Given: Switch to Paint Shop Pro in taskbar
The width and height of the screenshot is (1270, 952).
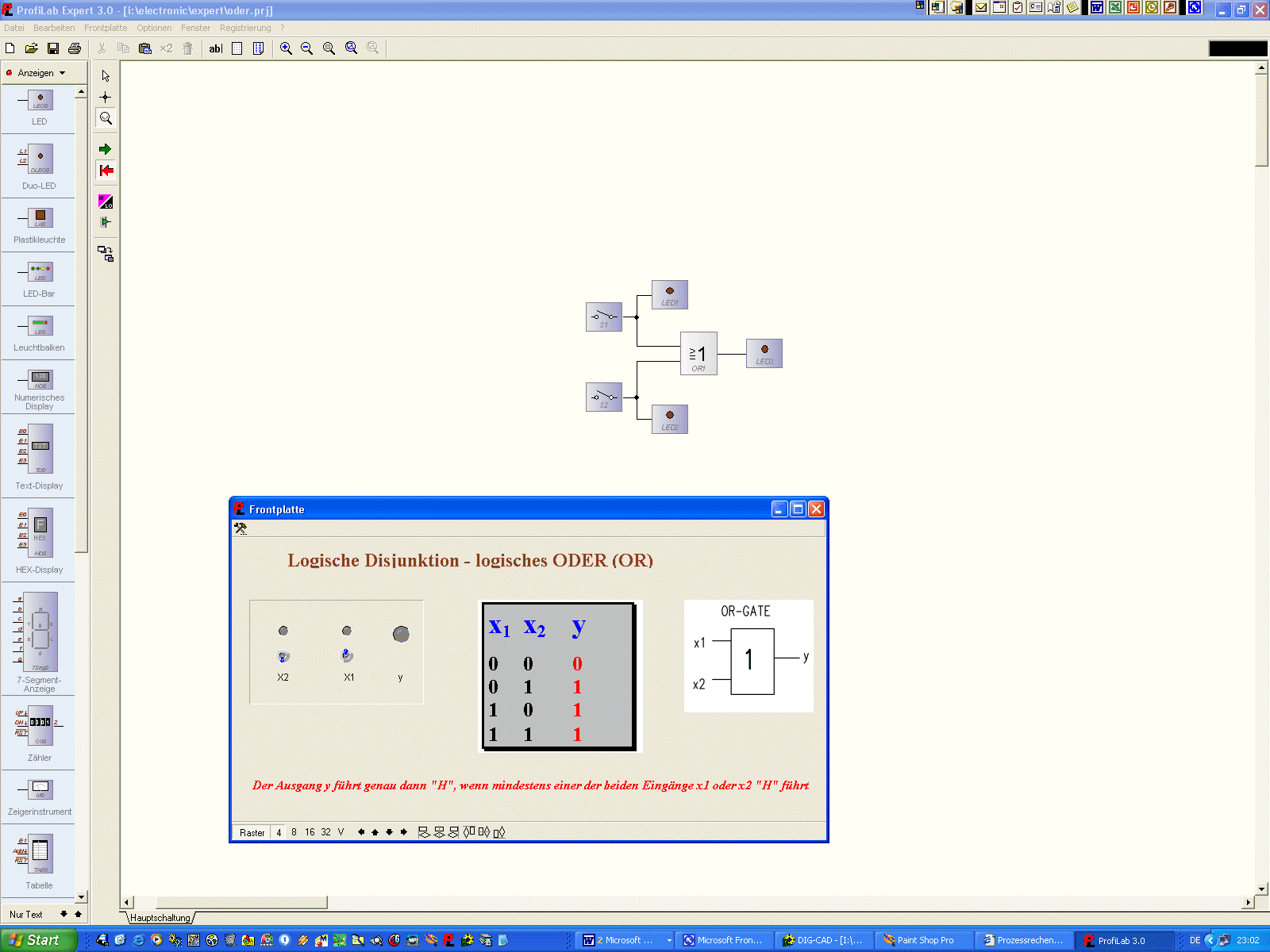Looking at the screenshot, I should pos(924,940).
